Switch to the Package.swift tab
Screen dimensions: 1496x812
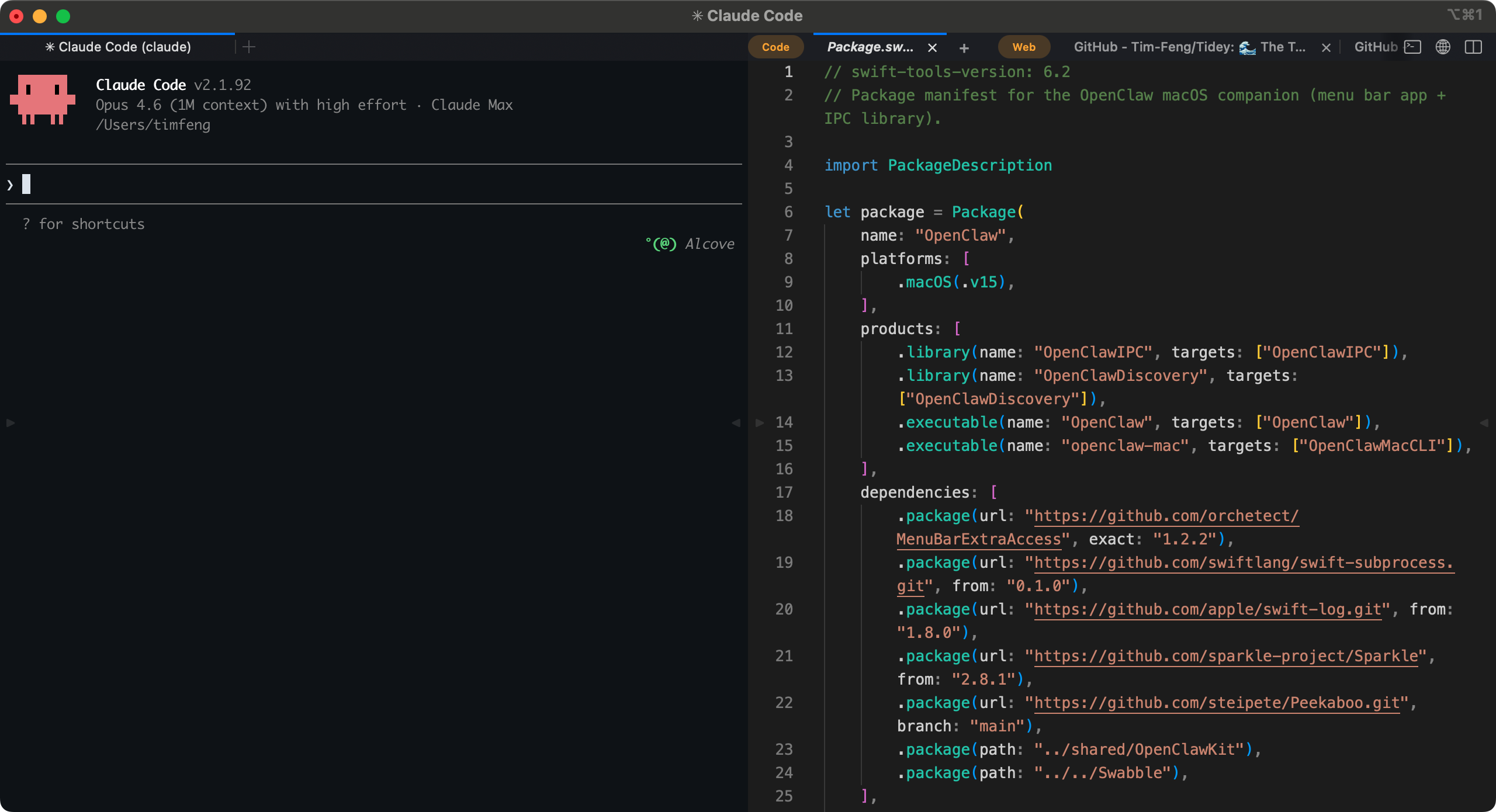coord(870,47)
